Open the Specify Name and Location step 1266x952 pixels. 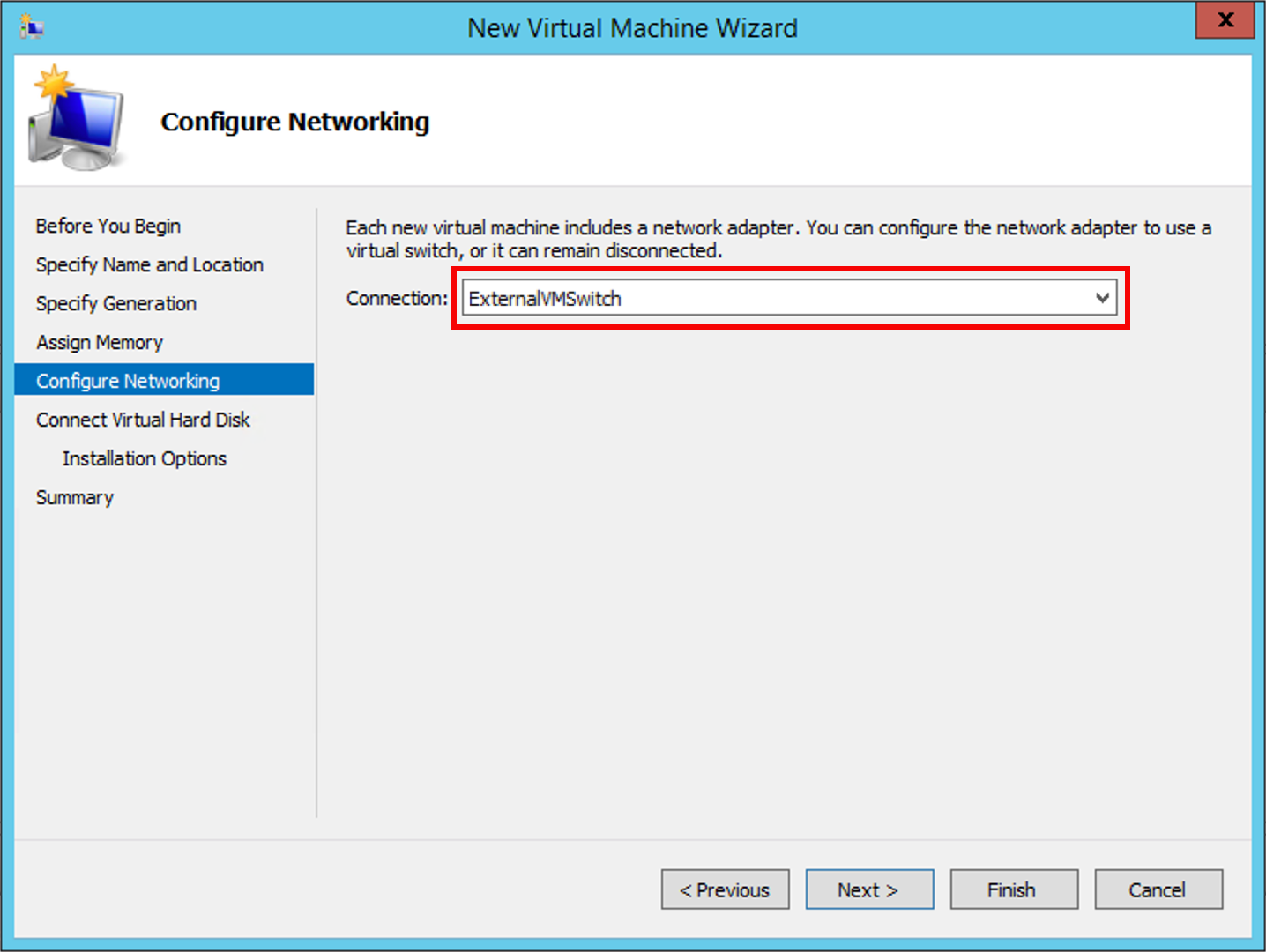click(x=150, y=264)
